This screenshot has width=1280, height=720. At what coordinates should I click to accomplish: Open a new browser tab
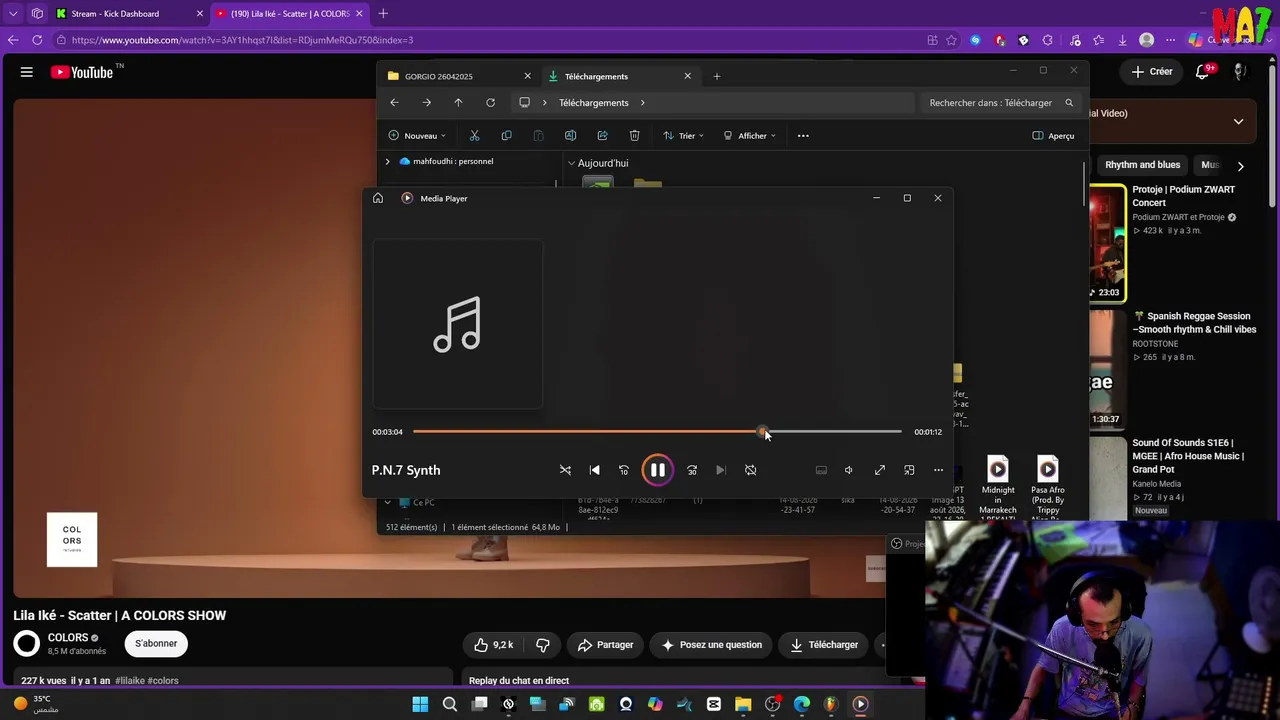383,14
